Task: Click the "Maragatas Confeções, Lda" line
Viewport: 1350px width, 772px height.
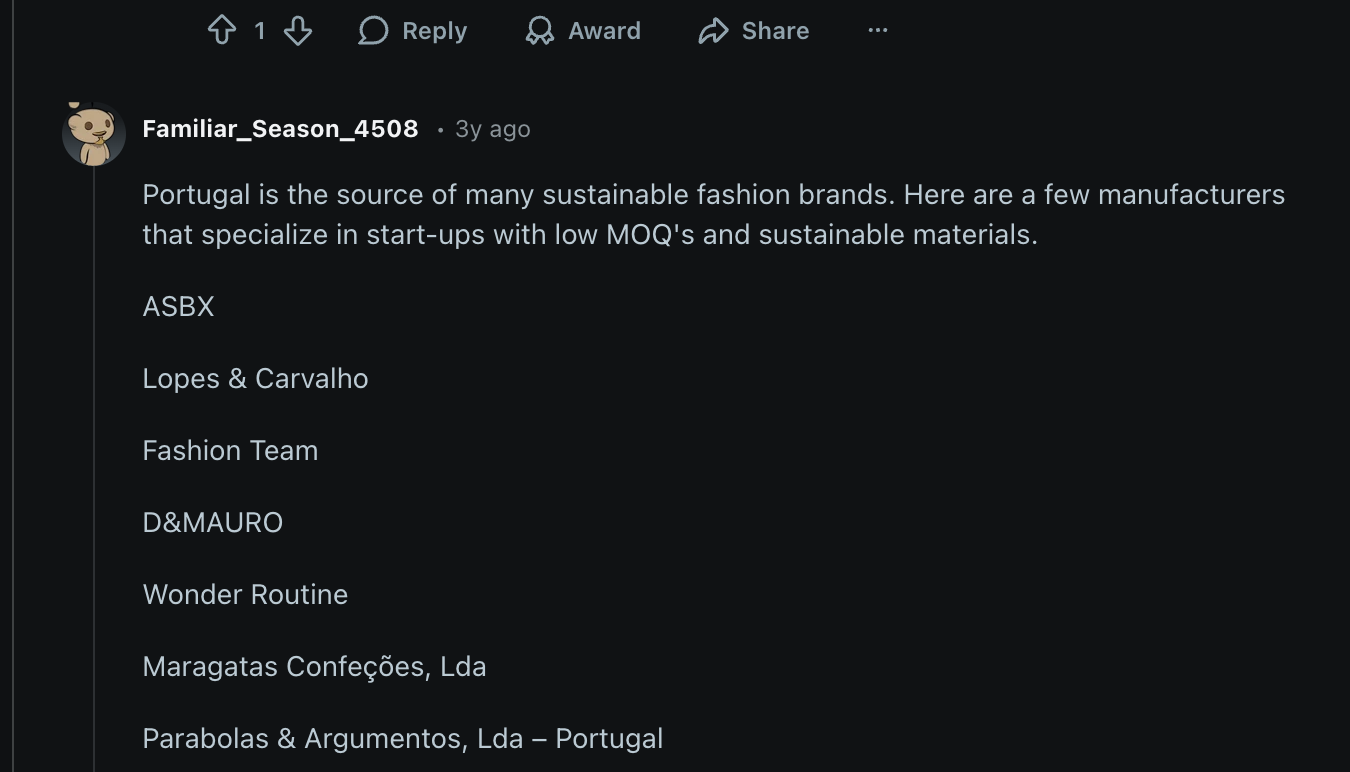Action: point(314,666)
